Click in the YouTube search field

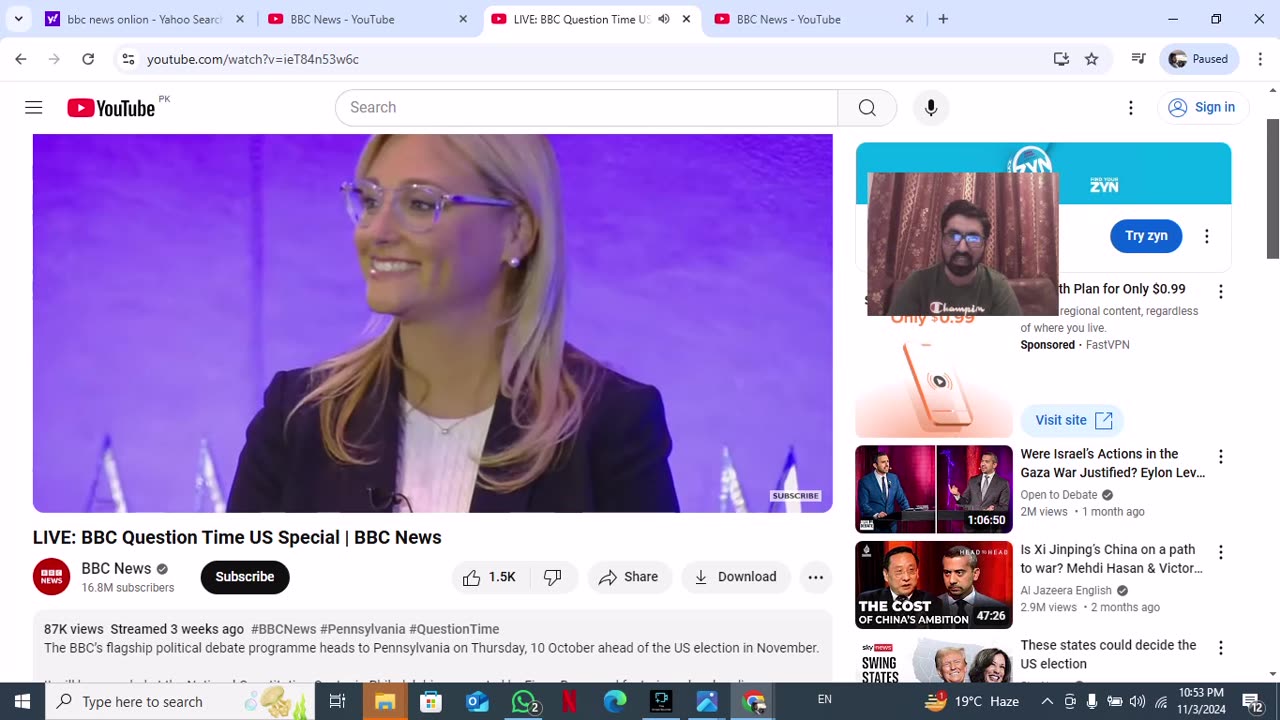586,108
